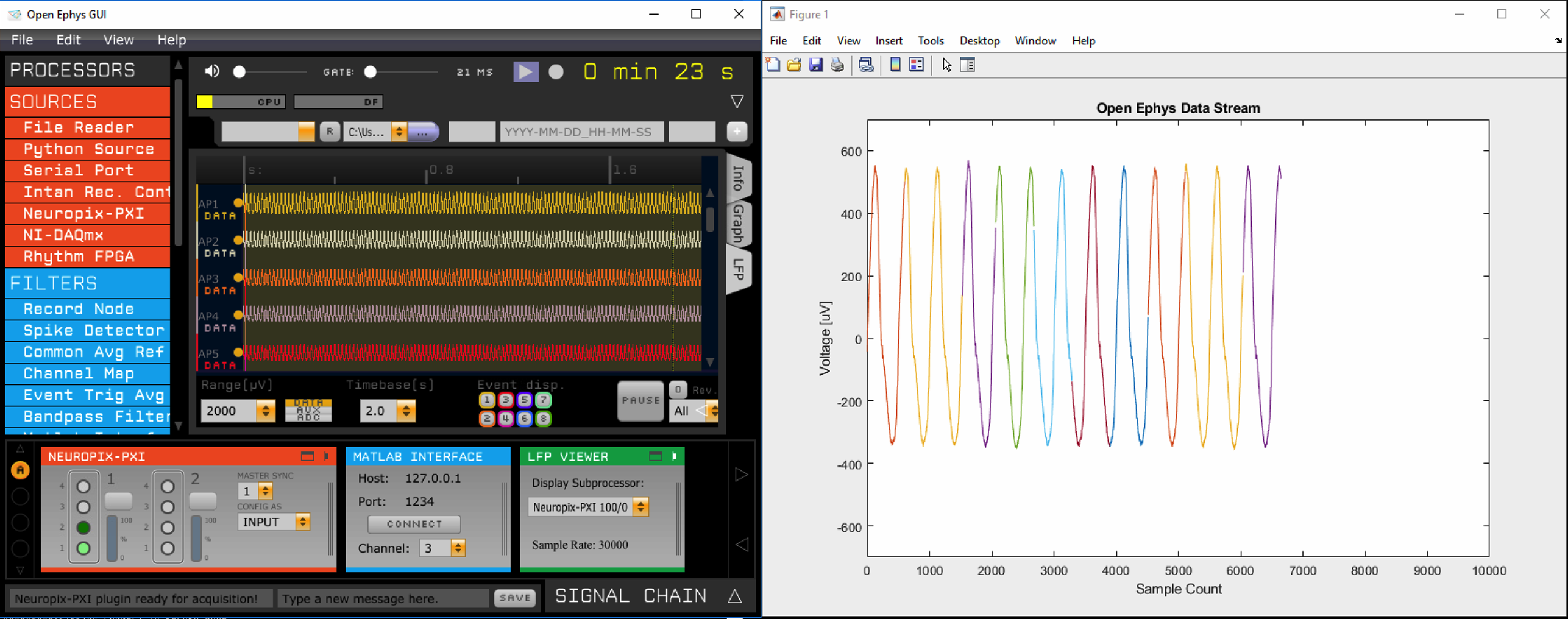Start acquisition with the play button

point(525,72)
